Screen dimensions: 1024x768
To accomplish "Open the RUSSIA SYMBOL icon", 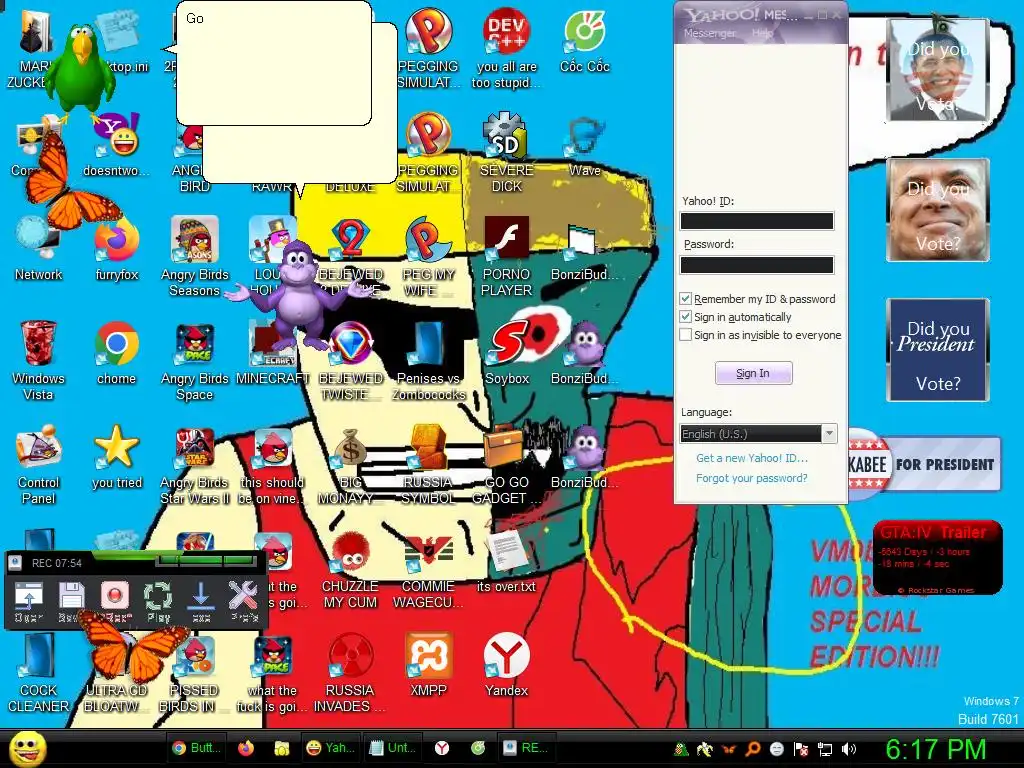I will coord(428,466).
